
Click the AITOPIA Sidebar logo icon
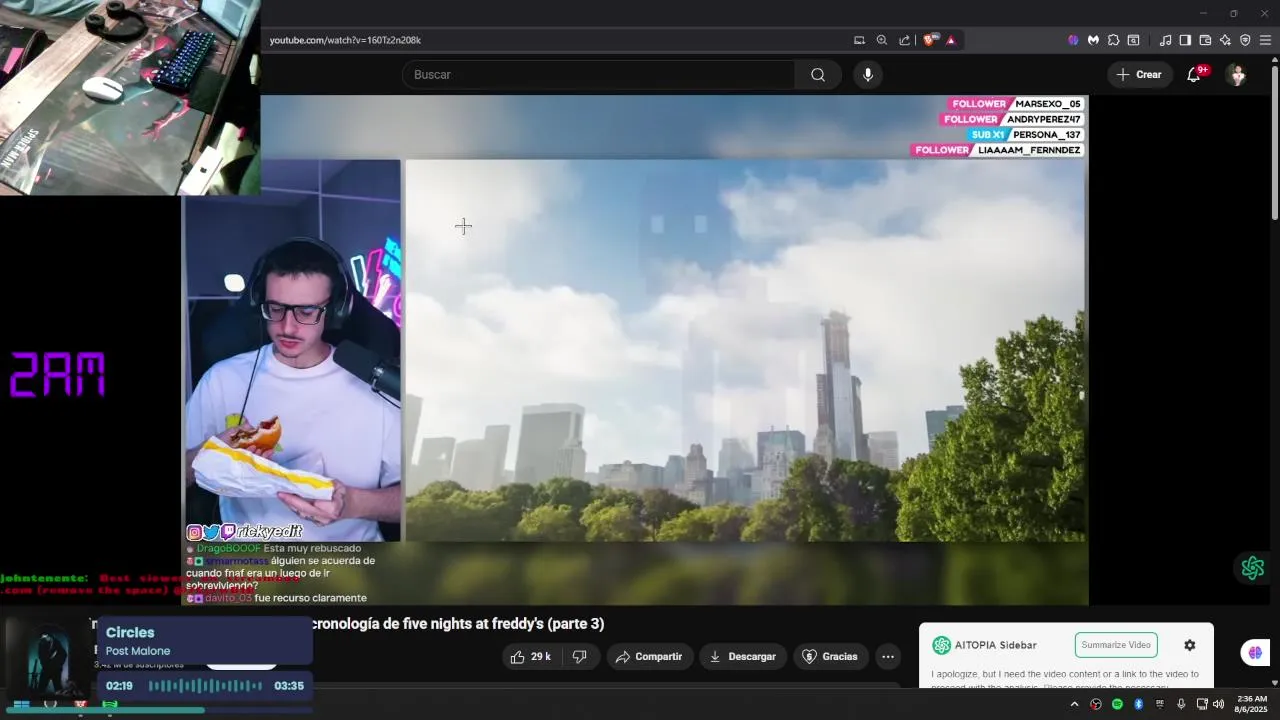point(941,645)
